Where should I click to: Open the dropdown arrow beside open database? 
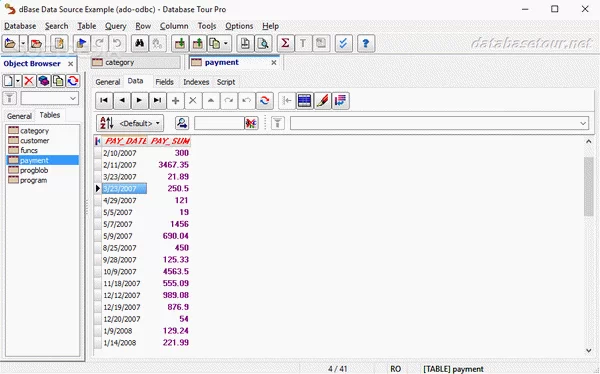(x=23, y=43)
